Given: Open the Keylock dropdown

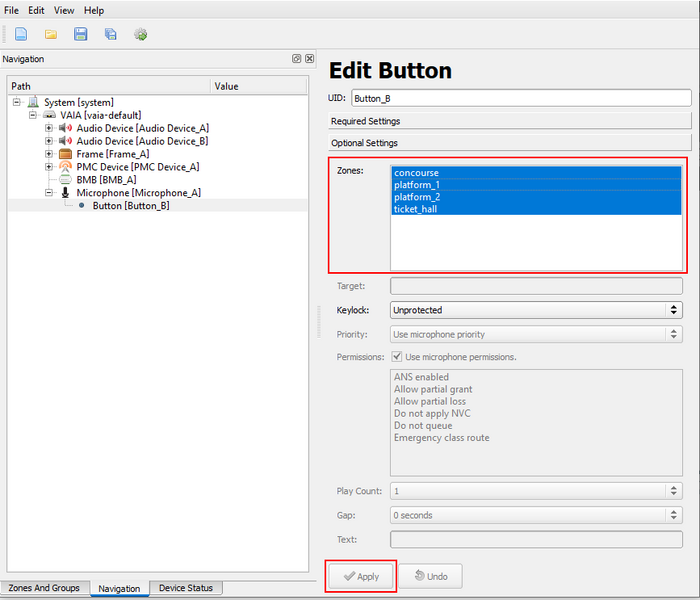Looking at the screenshot, I should pyautogui.click(x=536, y=310).
